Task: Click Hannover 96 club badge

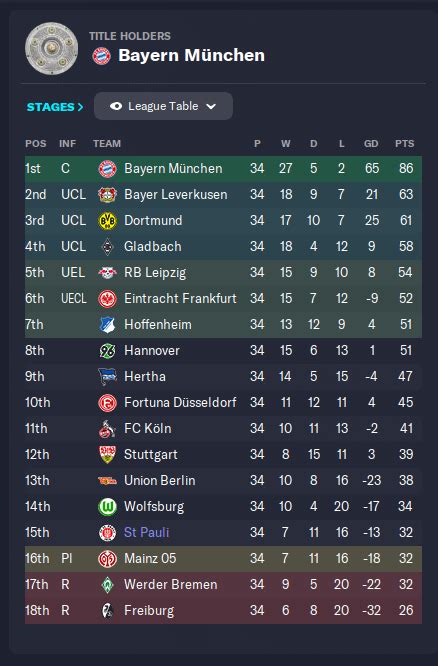Action: 107,351
